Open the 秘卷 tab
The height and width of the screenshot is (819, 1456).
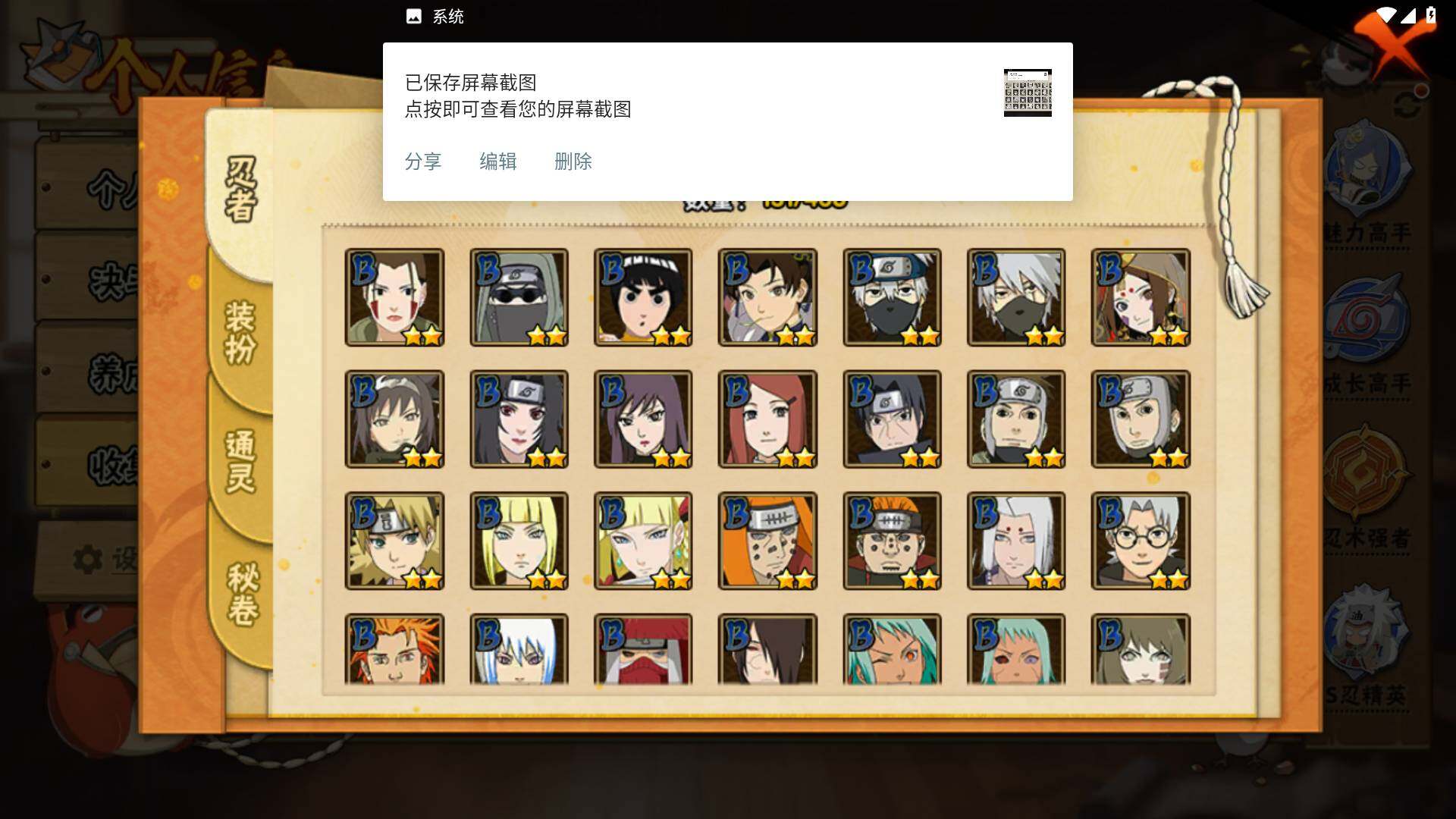[243, 593]
